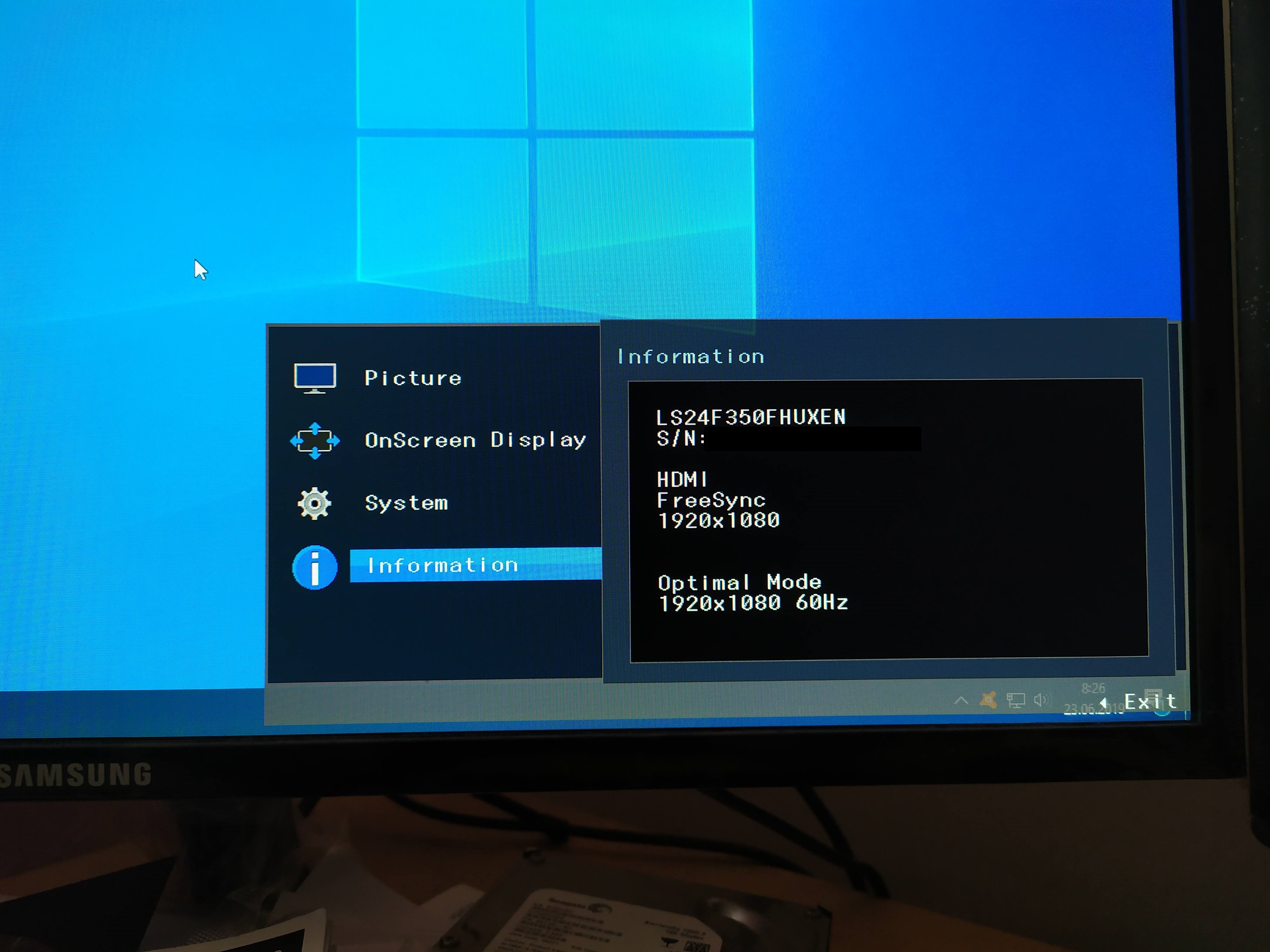This screenshot has width=1270, height=952.
Task: Click the orange Avast tray icon
Action: tap(989, 699)
